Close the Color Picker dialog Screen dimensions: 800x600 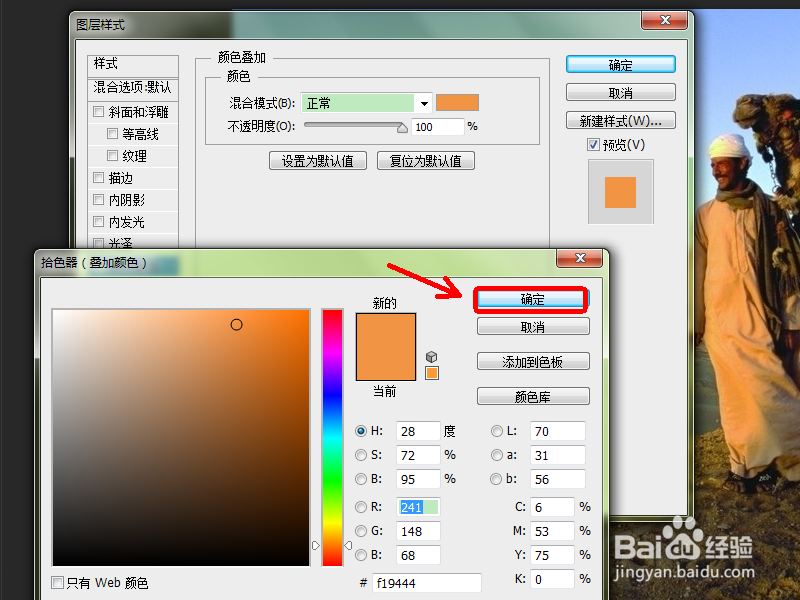pos(580,258)
